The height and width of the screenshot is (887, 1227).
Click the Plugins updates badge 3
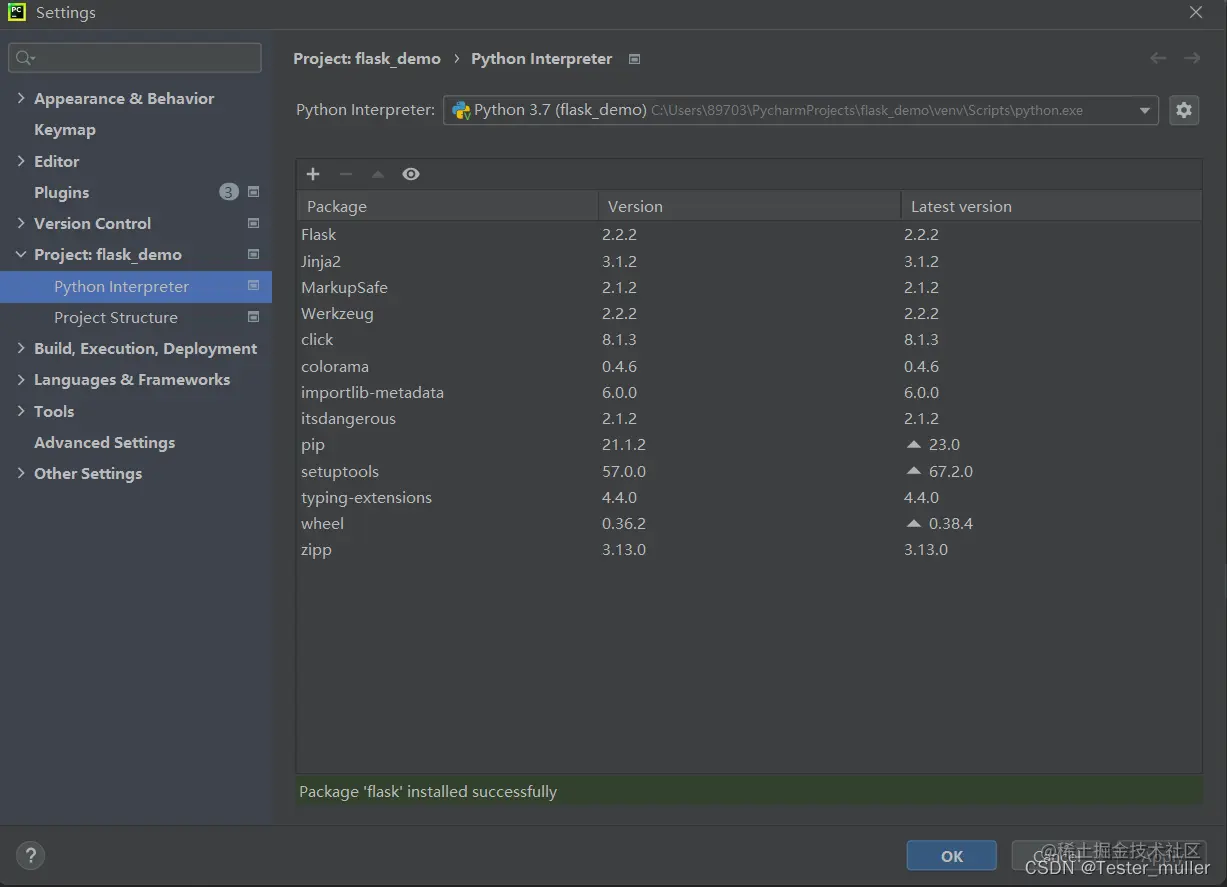click(x=229, y=192)
